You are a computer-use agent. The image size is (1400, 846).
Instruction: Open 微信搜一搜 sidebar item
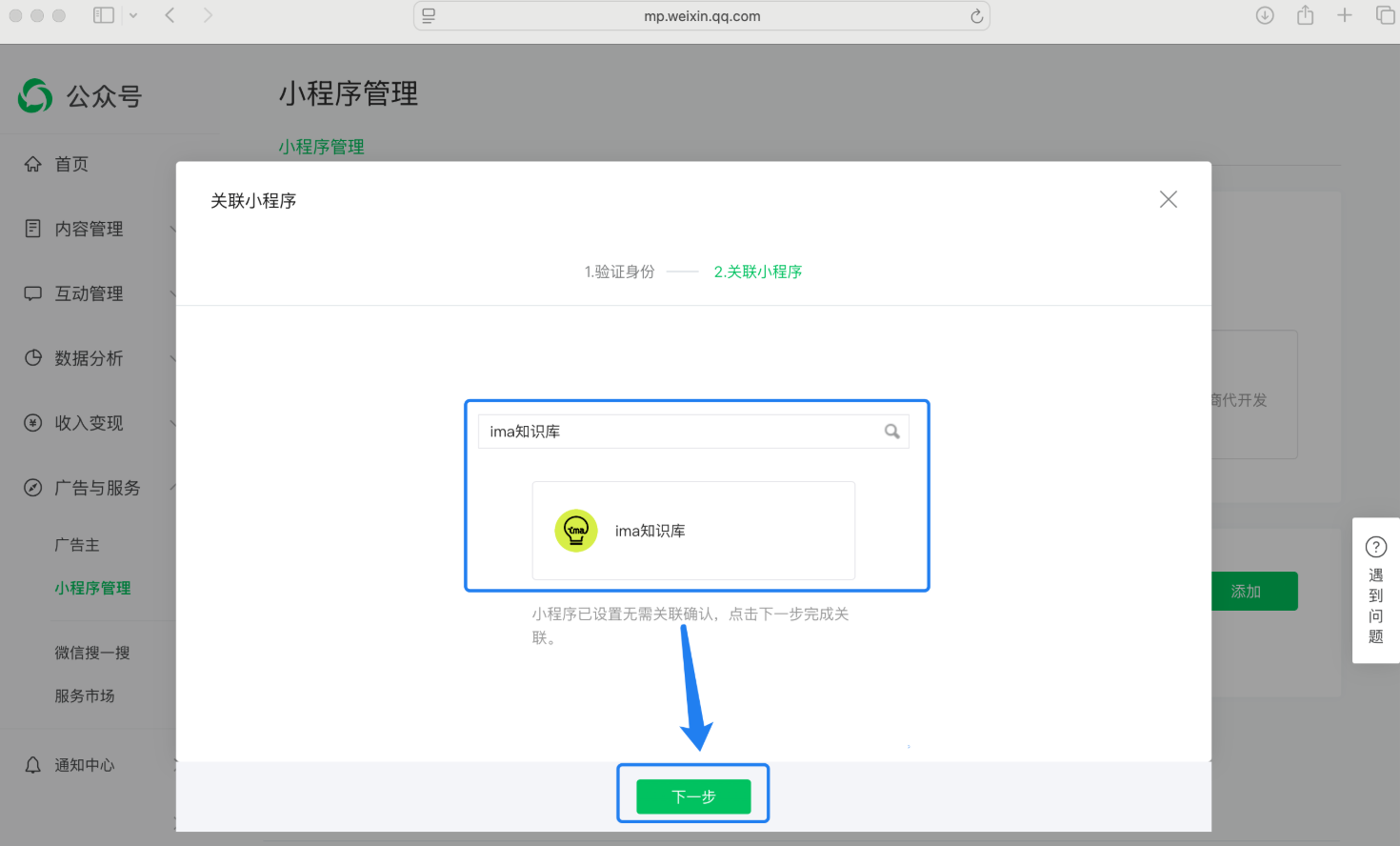click(92, 653)
